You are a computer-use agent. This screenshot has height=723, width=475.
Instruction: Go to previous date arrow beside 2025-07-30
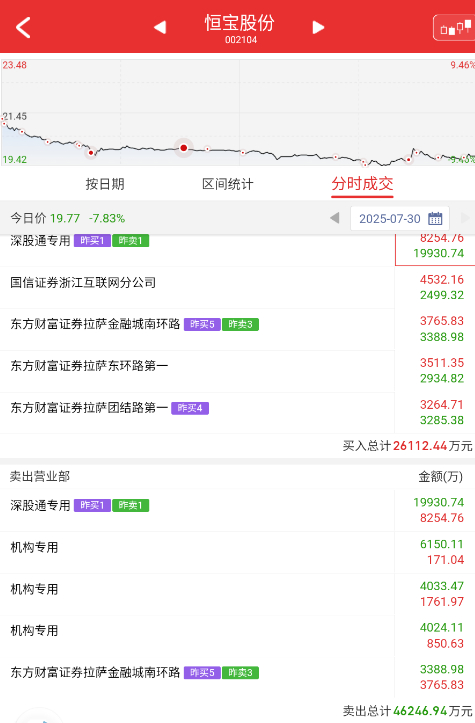[x=335, y=218]
